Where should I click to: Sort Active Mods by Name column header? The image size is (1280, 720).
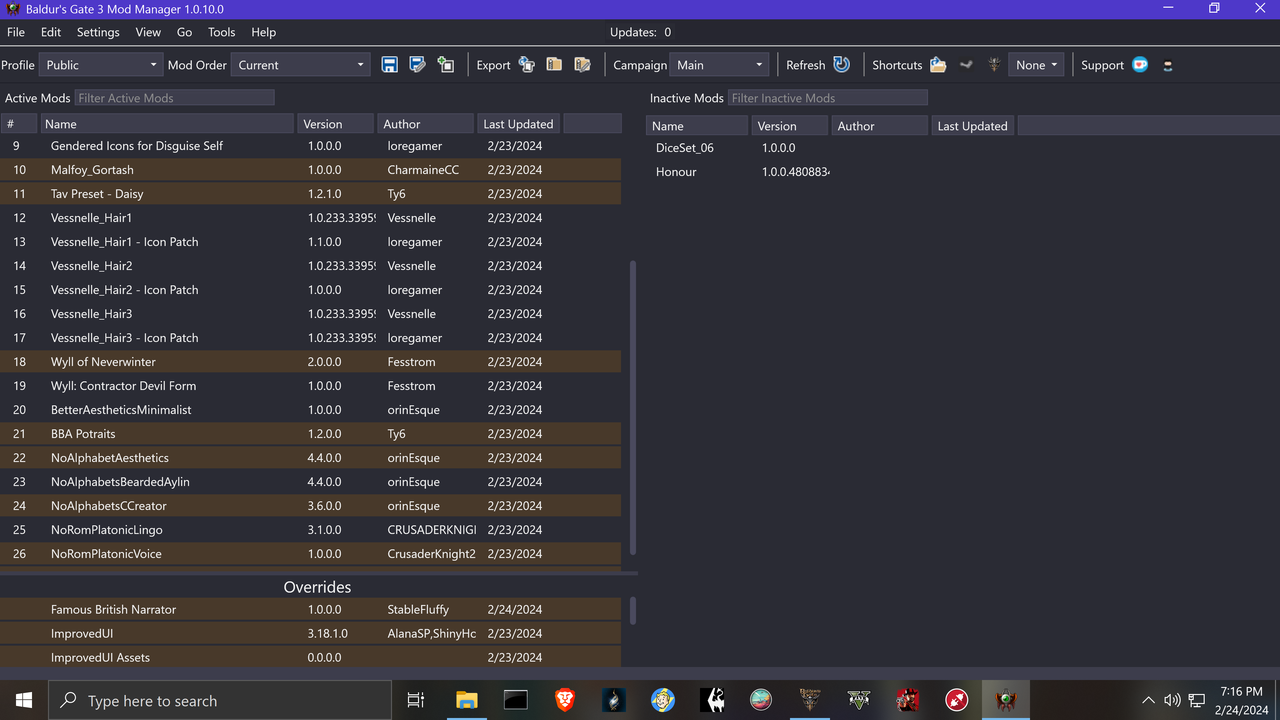point(167,124)
